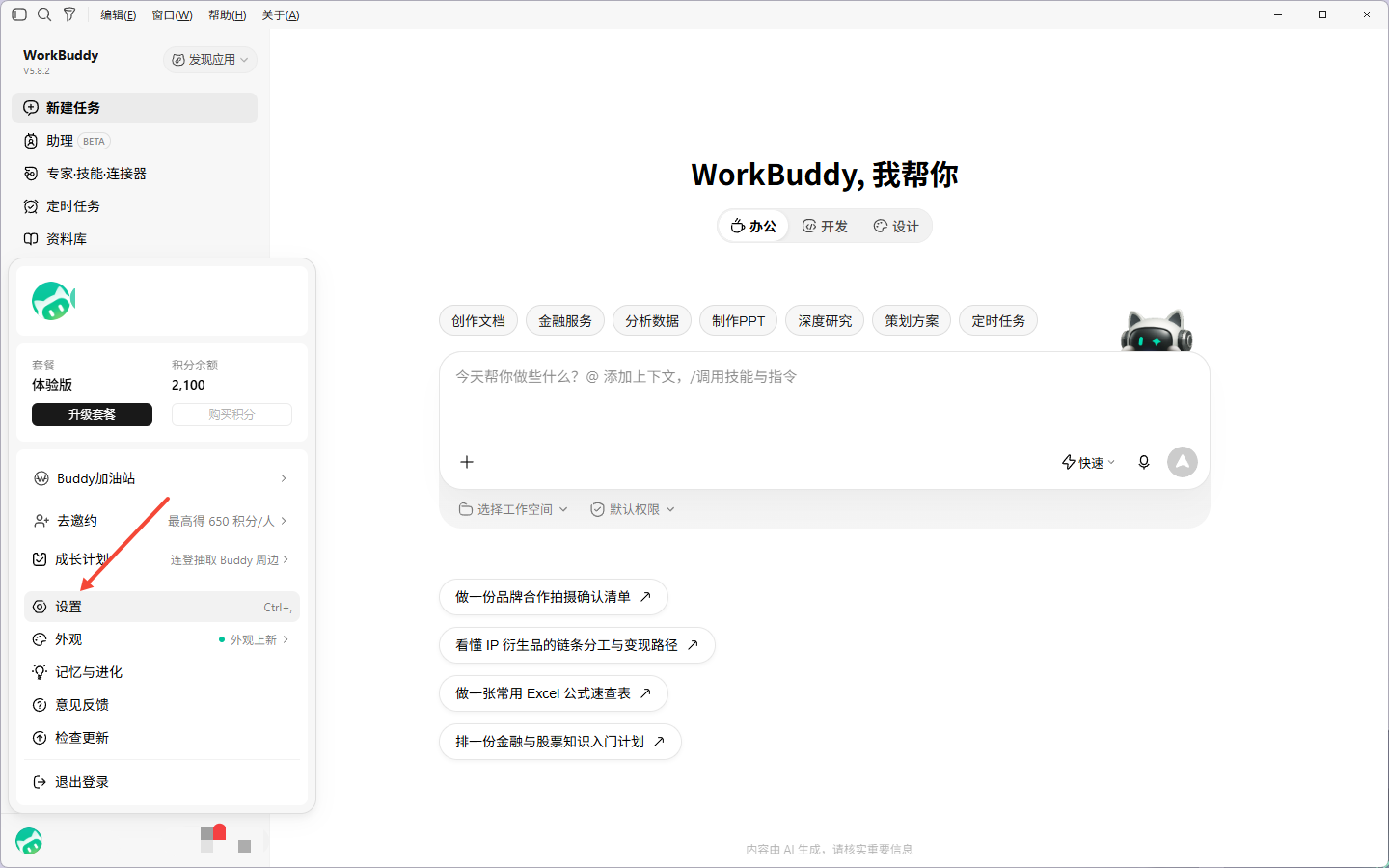Open 意见反馈 feedback entry
Screen dimensions: 1389x868
coord(162,705)
